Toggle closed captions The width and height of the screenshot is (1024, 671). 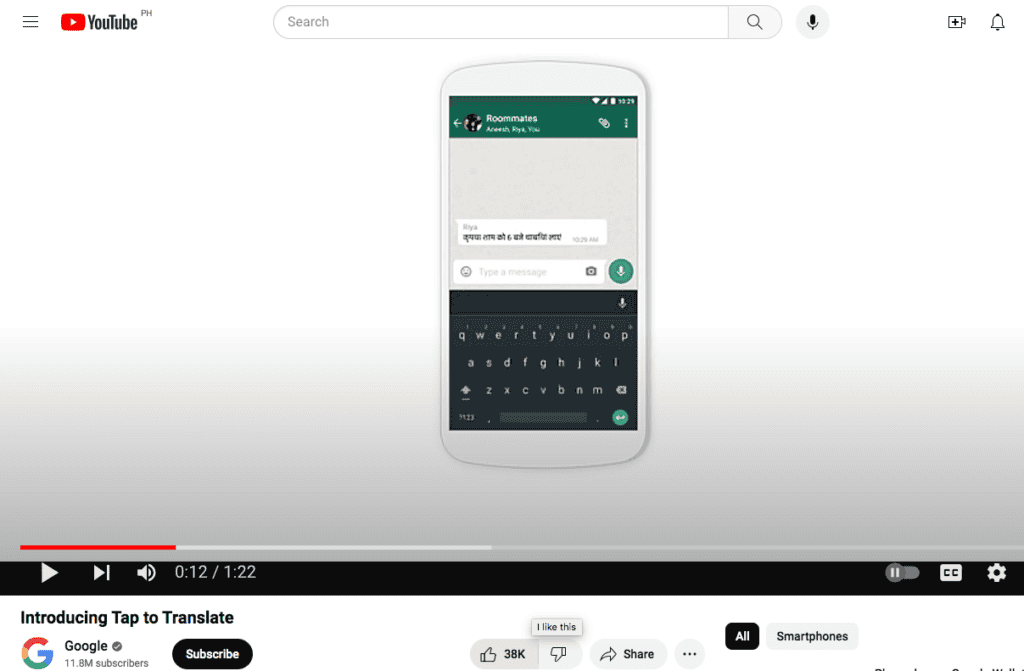point(950,572)
